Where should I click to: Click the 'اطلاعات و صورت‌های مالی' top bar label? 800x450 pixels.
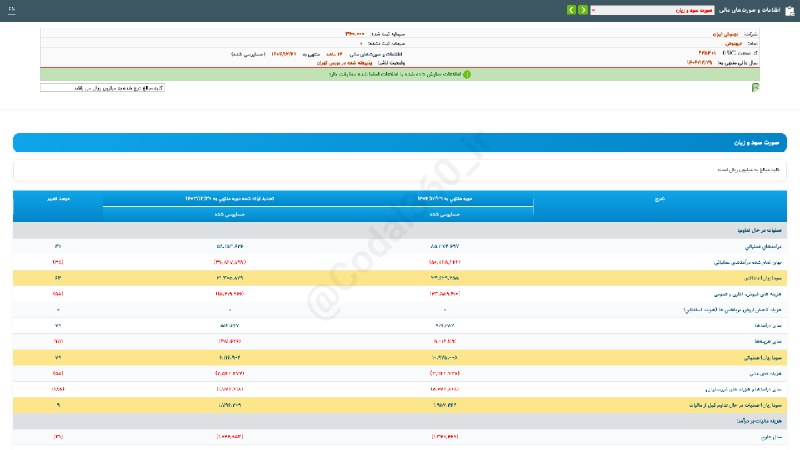click(x=750, y=10)
